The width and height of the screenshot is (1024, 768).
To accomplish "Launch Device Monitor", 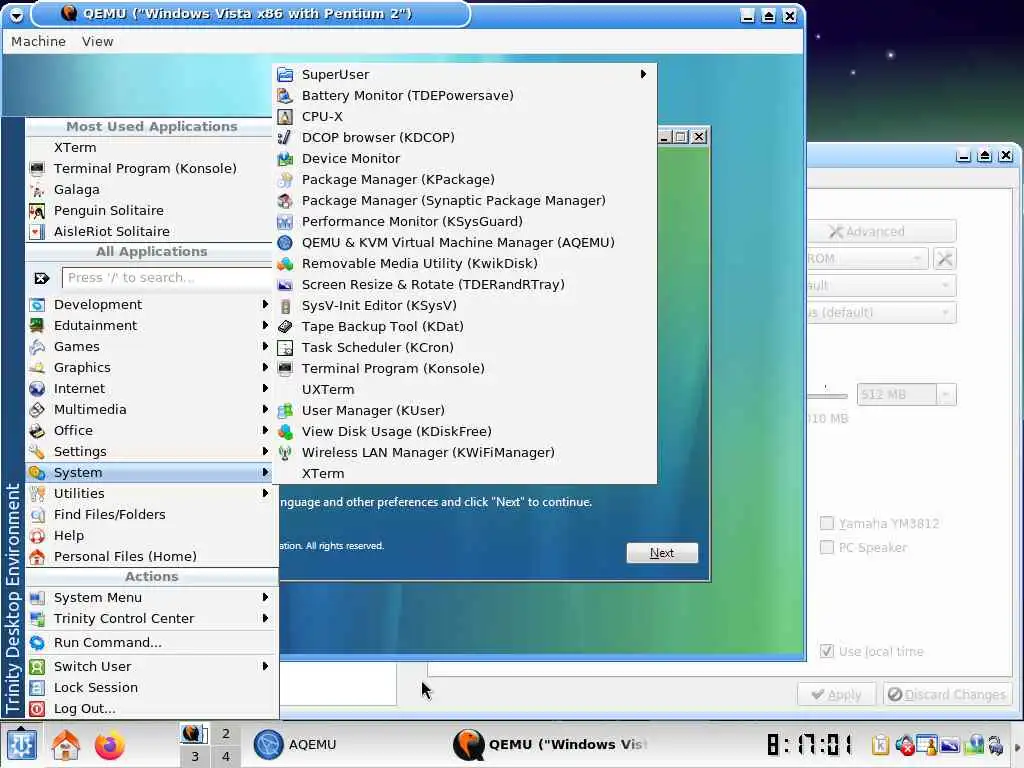I will coord(464,158).
